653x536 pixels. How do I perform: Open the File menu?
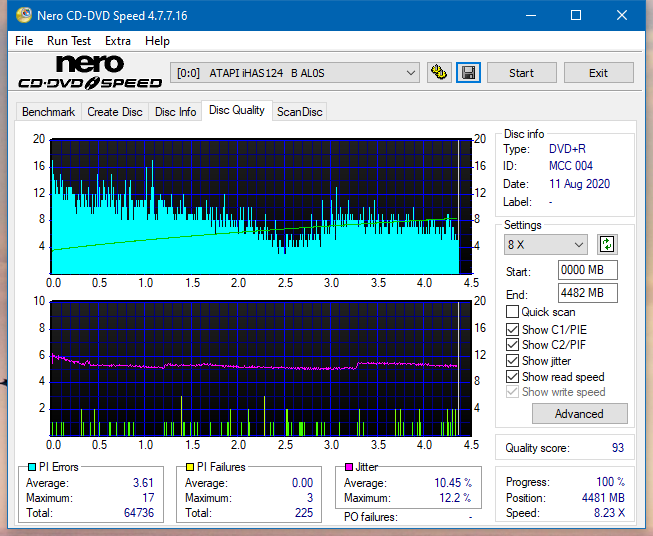24,41
